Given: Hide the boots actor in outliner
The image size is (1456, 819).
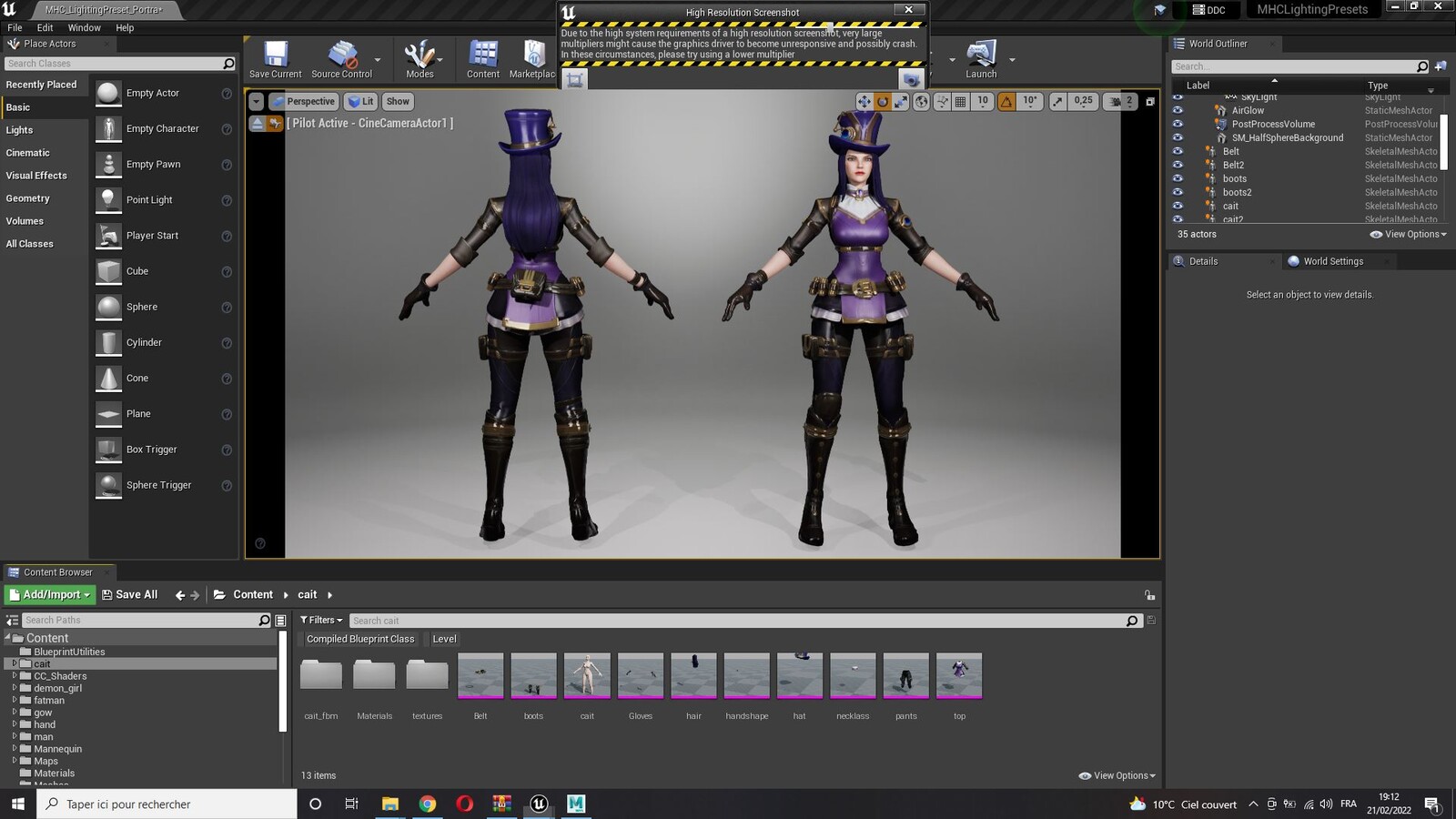Looking at the screenshot, I should click(x=1178, y=178).
